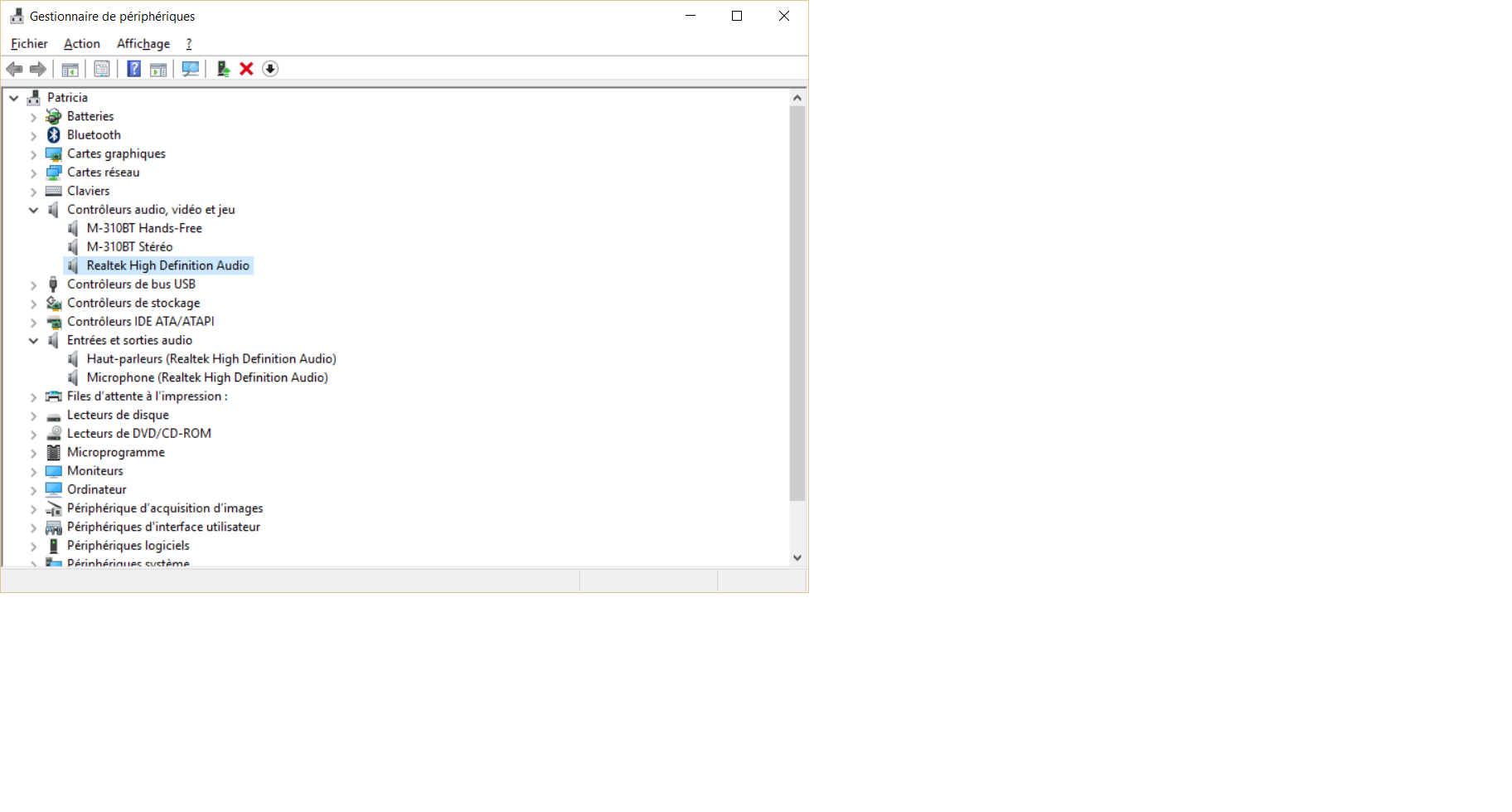
Task: Expand the Bluetooth category
Action: pyautogui.click(x=33, y=134)
